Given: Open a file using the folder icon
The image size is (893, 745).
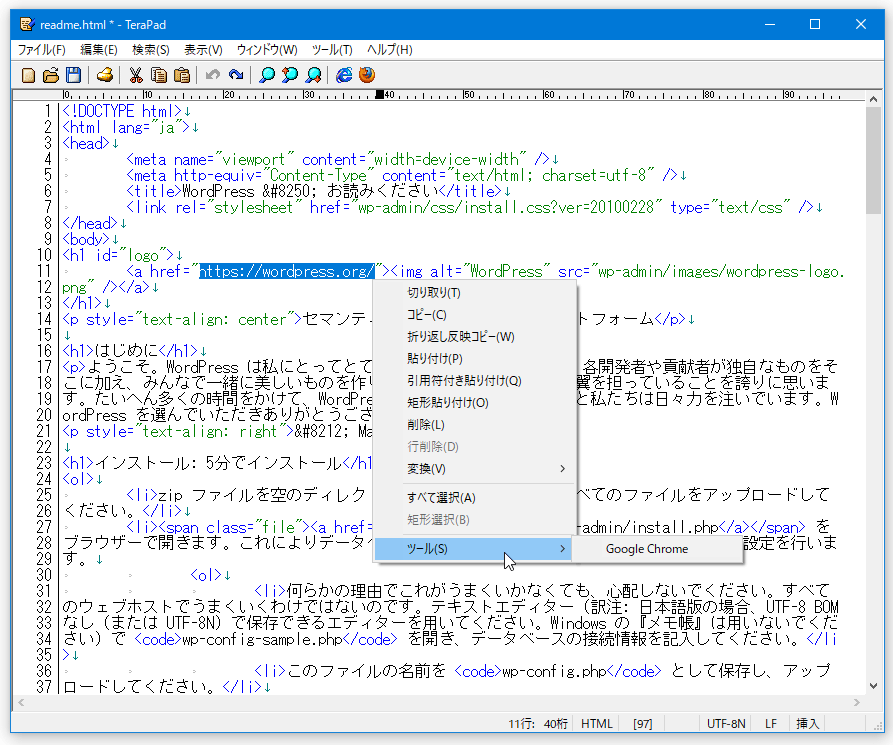Looking at the screenshot, I should coord(51,75).
